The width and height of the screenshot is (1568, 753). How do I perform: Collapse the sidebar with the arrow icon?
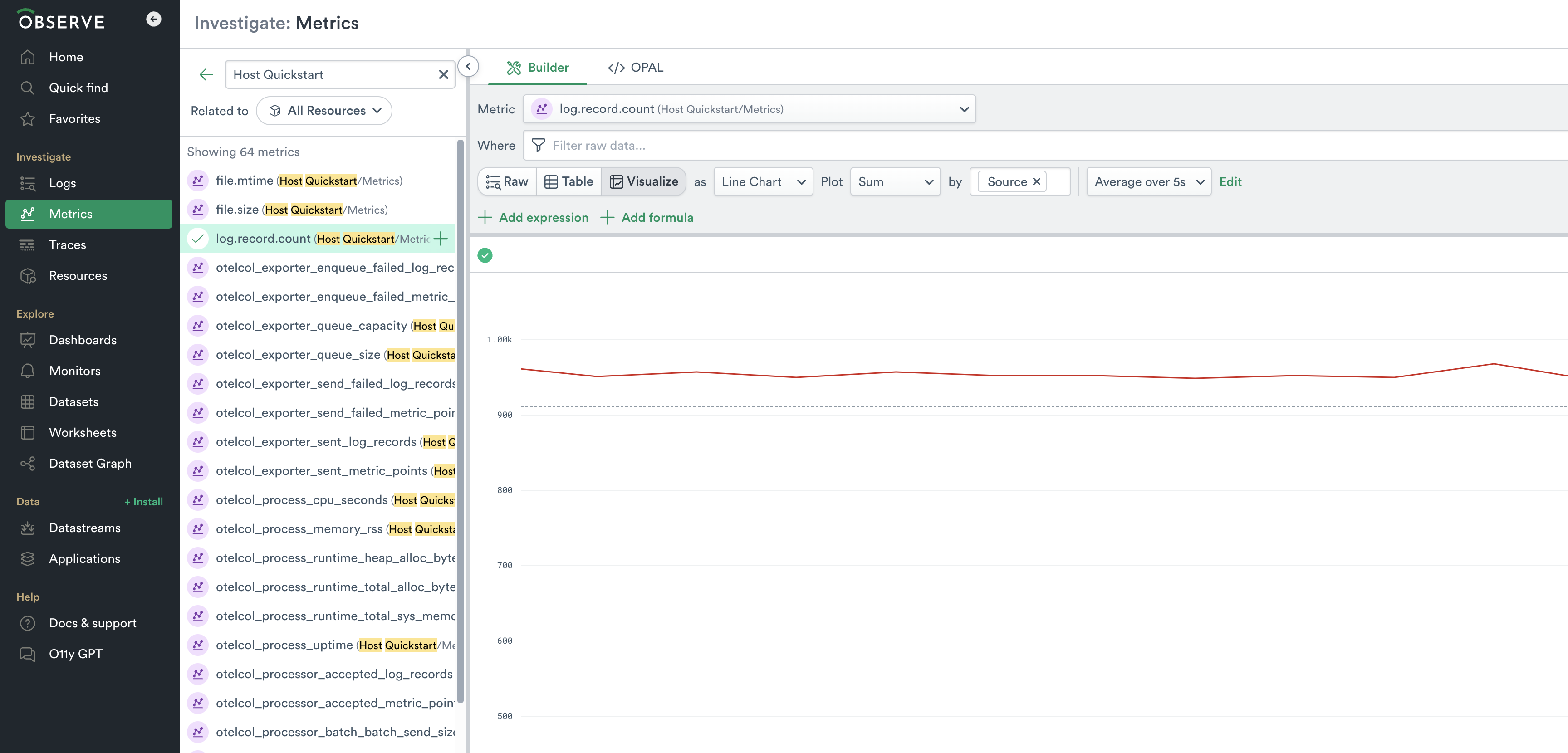point(153,20)
